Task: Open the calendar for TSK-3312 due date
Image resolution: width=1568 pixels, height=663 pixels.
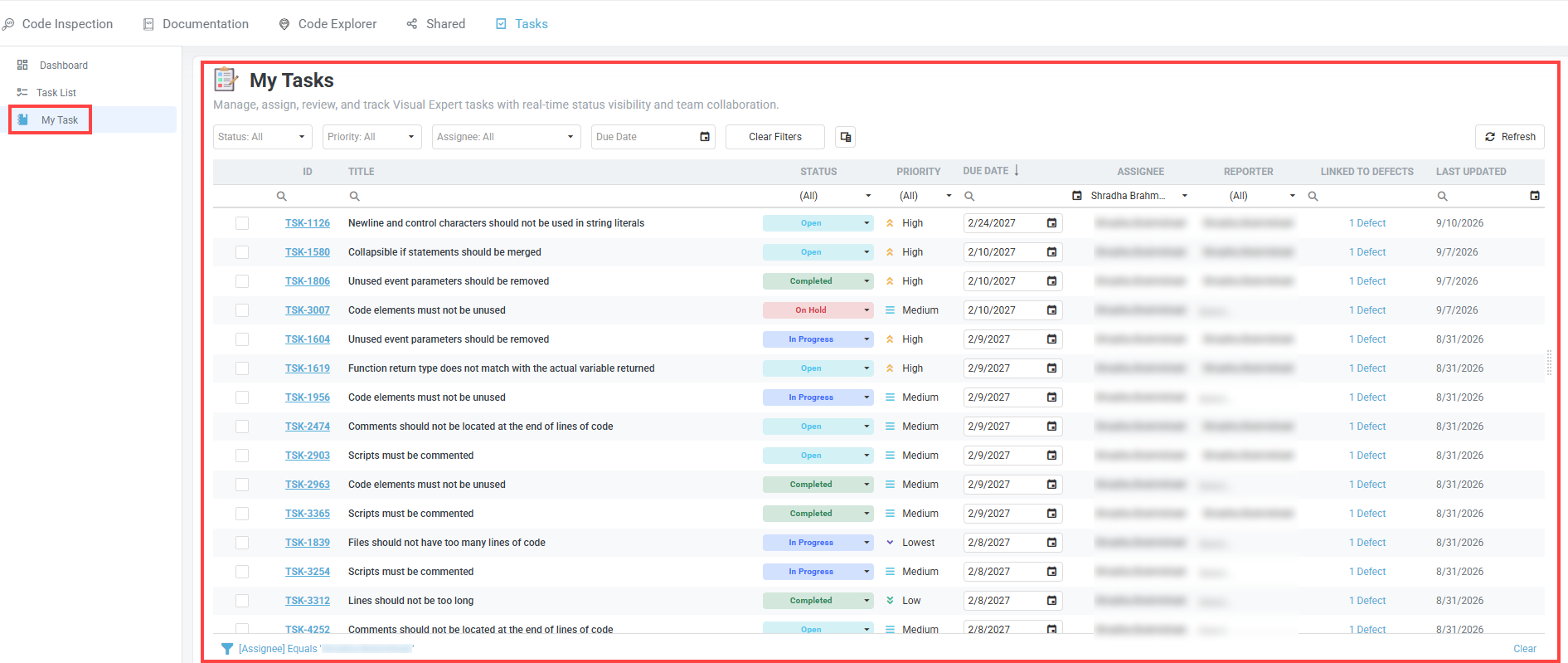Action: coord(1051,601)
